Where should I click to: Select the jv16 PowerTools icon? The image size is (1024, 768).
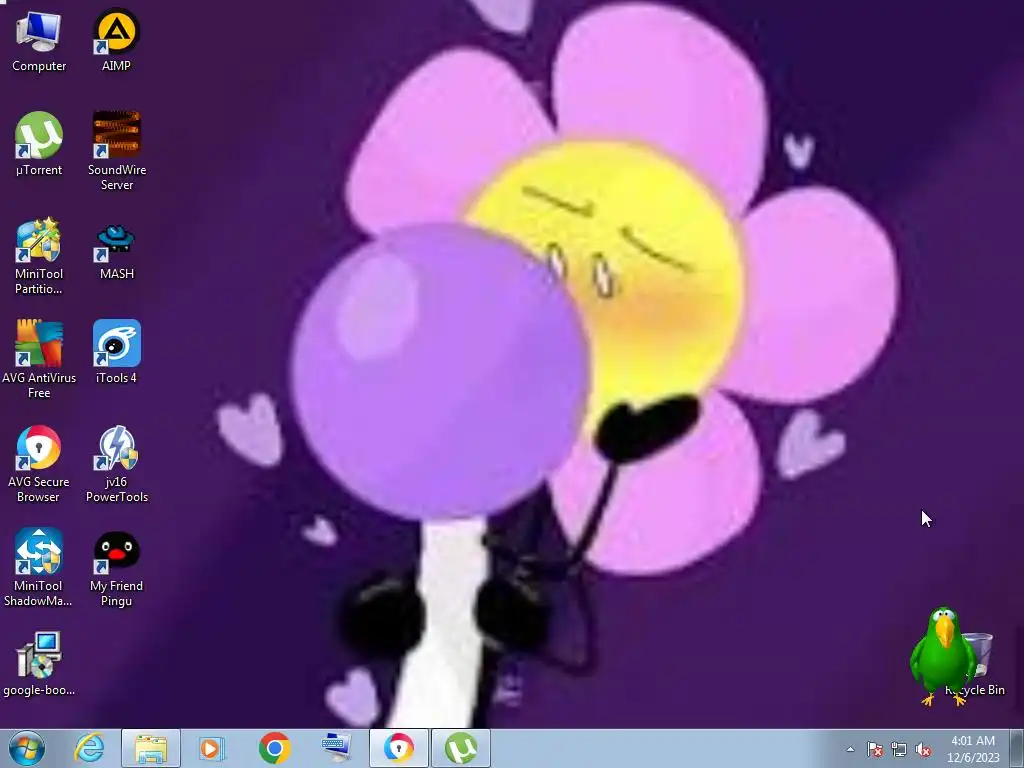point(116,464)
